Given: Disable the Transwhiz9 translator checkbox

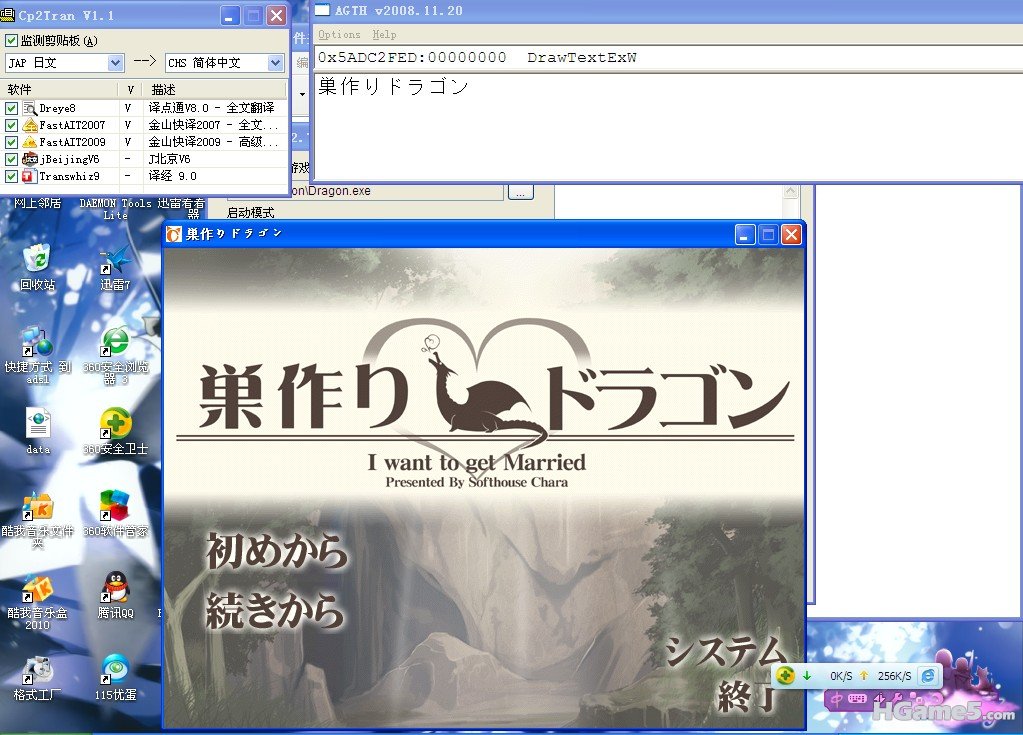Looking at the screenshot, I should [x=12, y=176].
